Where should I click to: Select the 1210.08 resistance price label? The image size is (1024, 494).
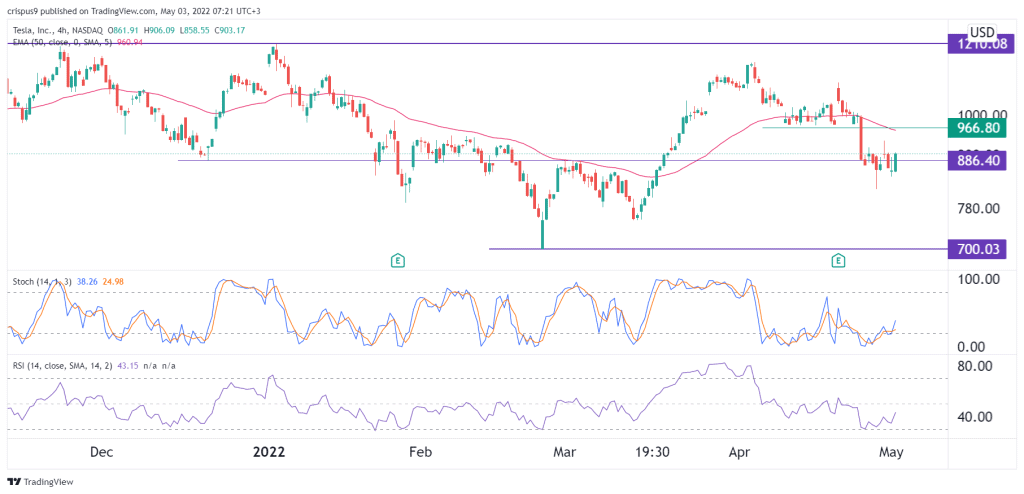(x=983, y=45)
